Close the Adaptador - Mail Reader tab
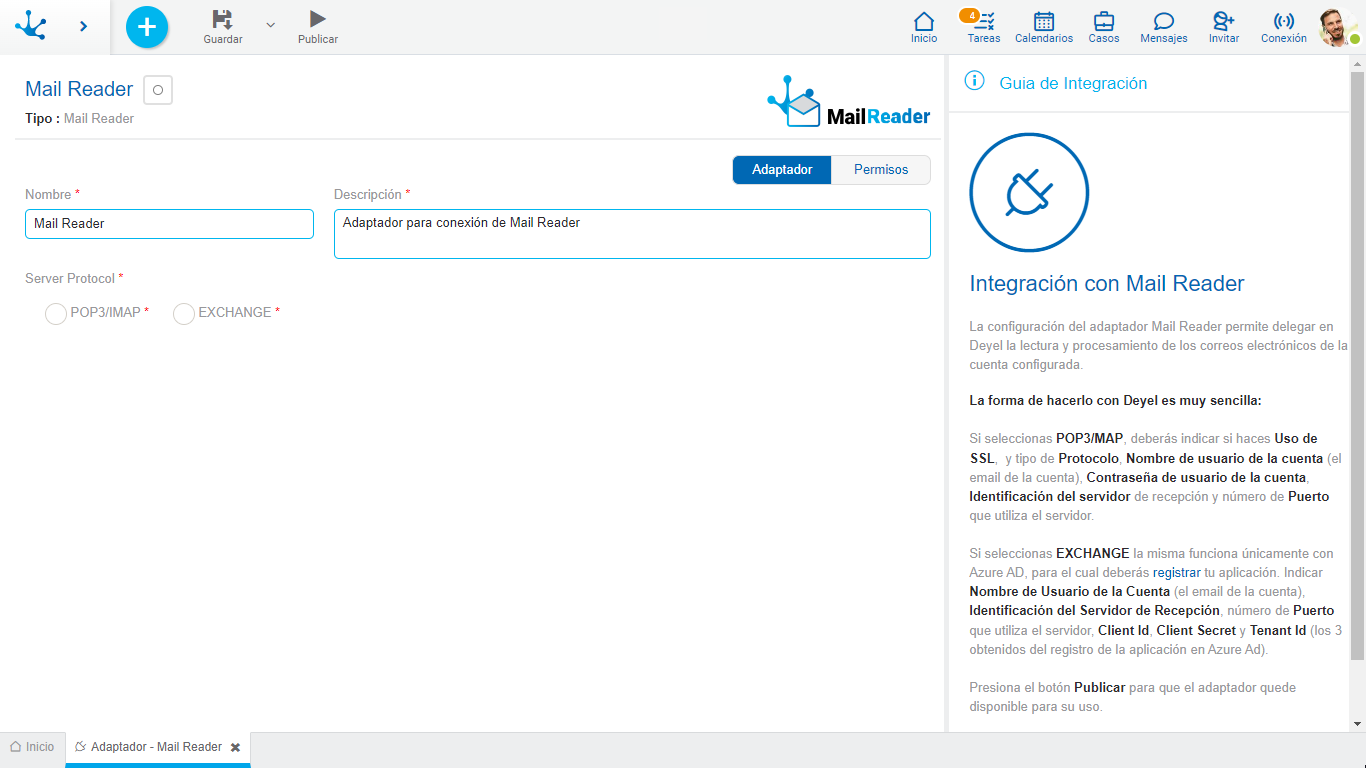The height and width of the screenshot is (768, 1366). click(x=235, y=747)
